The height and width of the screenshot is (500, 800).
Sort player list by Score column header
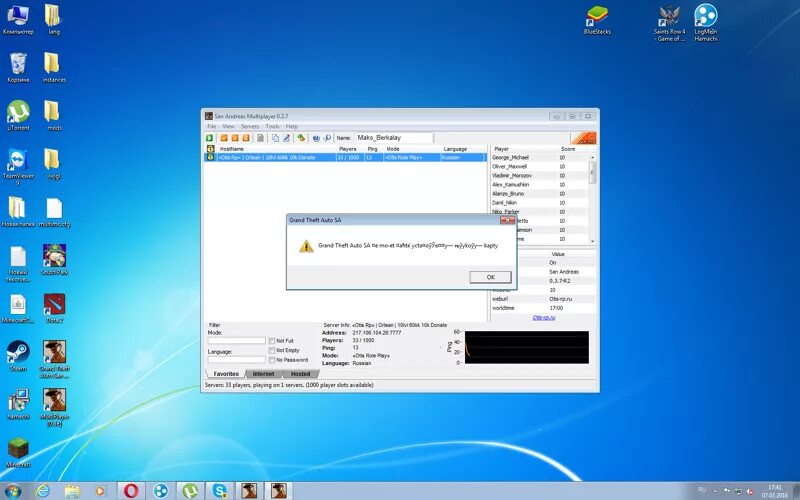[568, 149]
